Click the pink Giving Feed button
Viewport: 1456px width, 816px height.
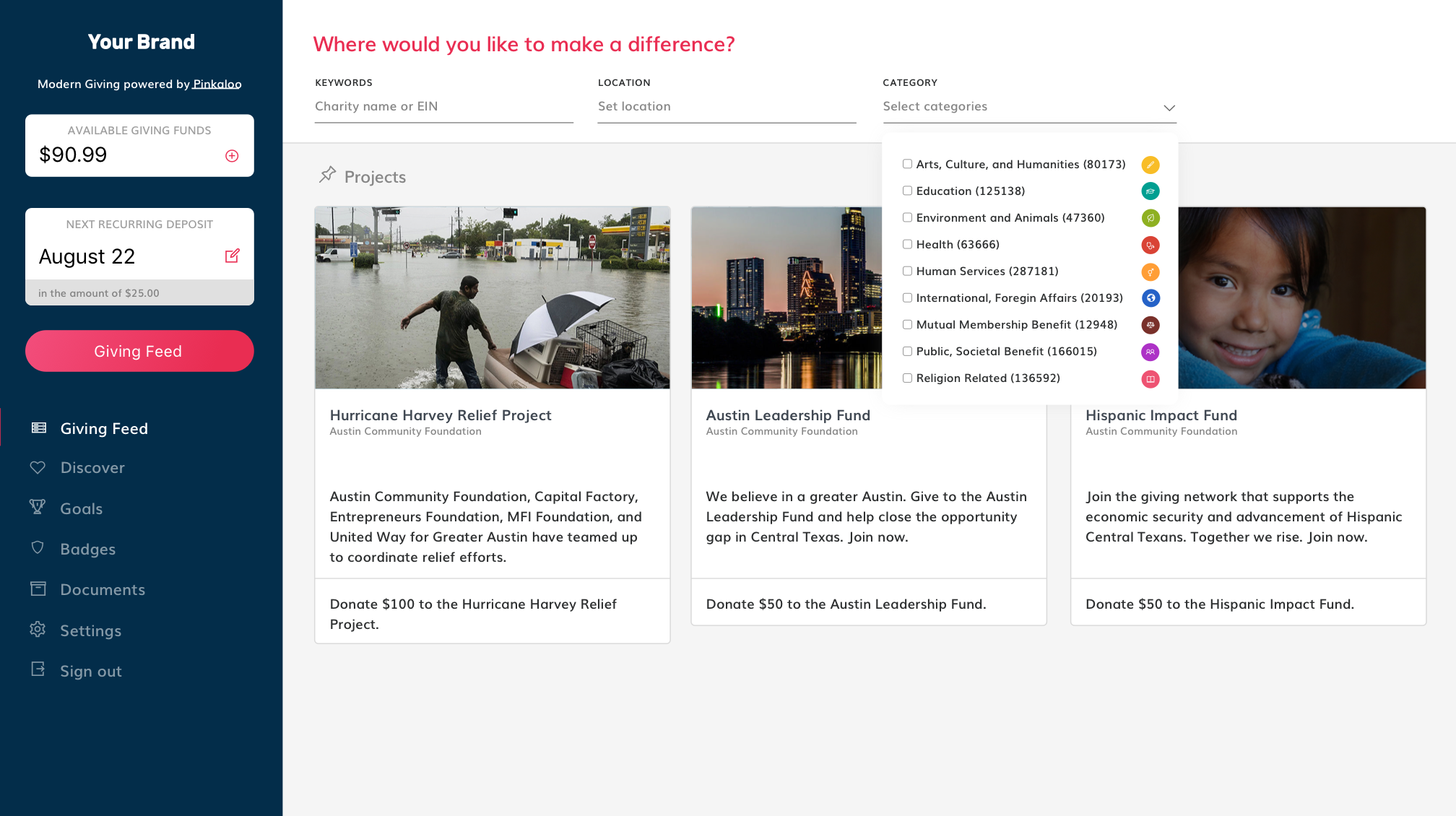[x=139, y=351]
